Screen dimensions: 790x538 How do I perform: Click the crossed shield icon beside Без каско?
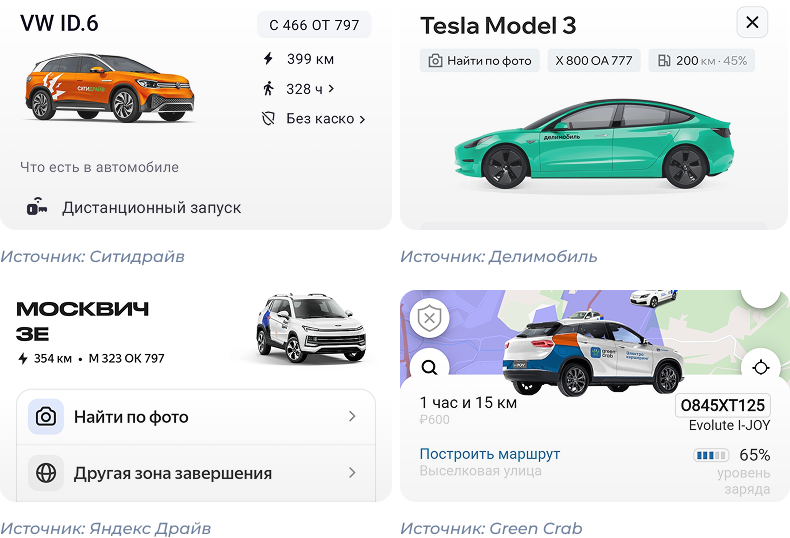point(268,118)
